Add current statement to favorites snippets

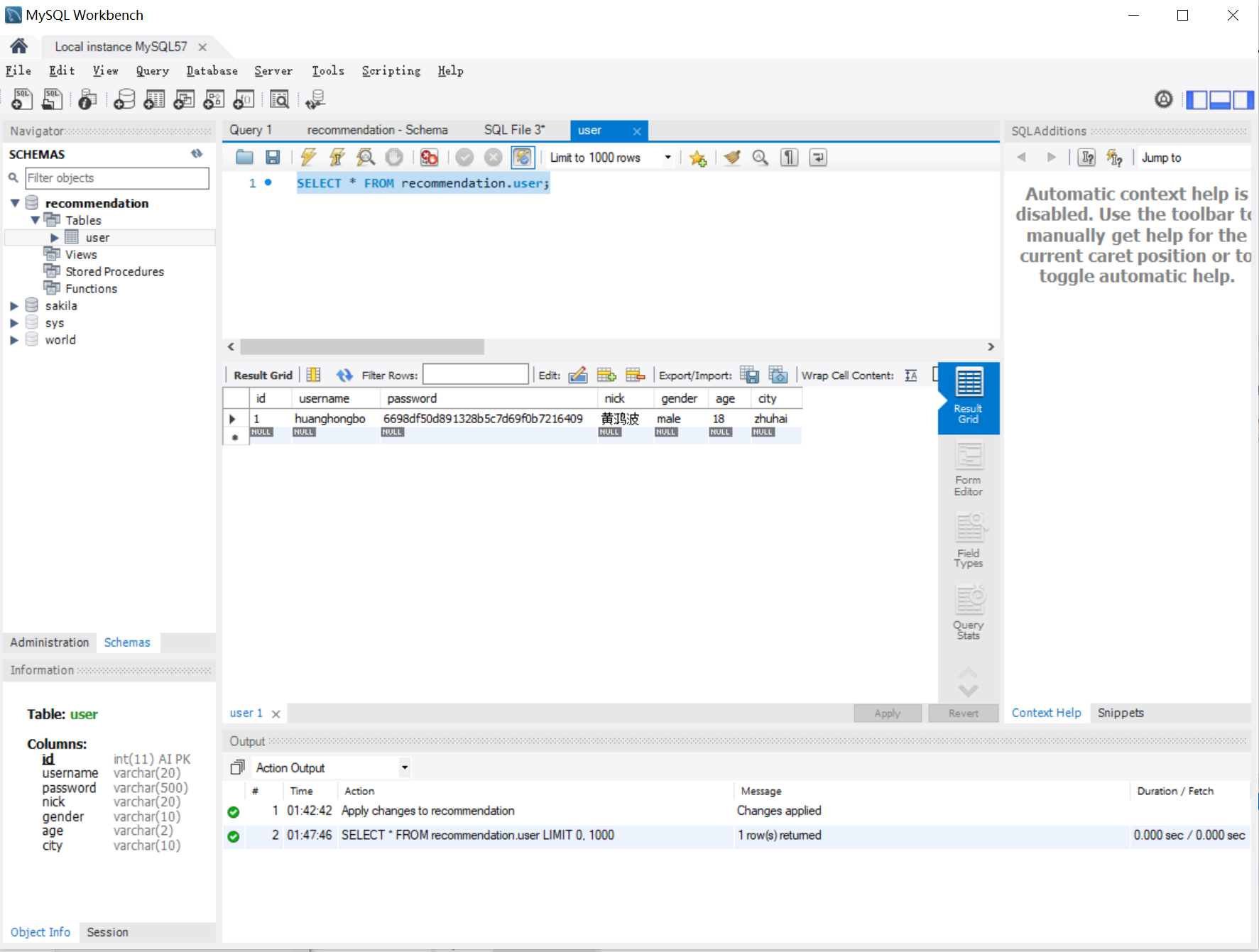[697, 158]
